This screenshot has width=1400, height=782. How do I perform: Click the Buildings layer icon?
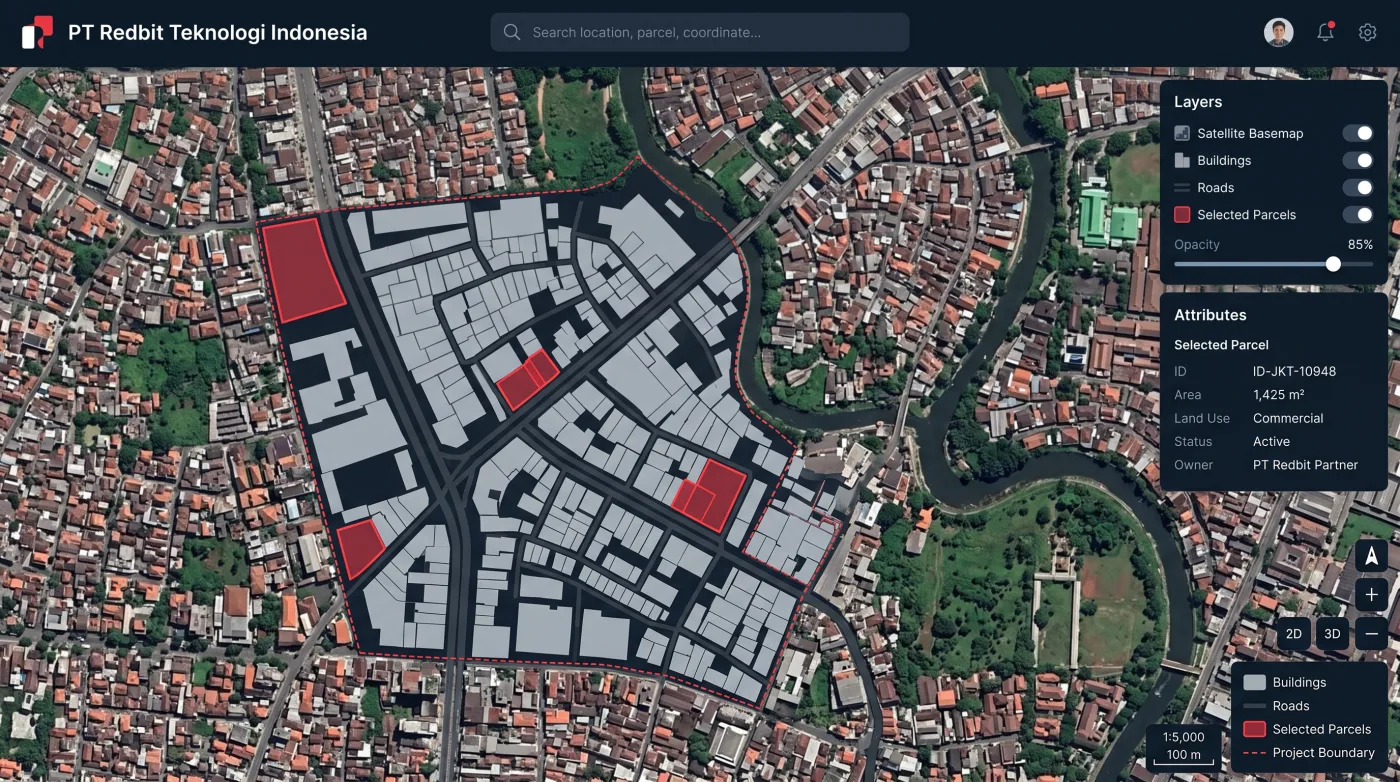click(x=1182, y=160)
